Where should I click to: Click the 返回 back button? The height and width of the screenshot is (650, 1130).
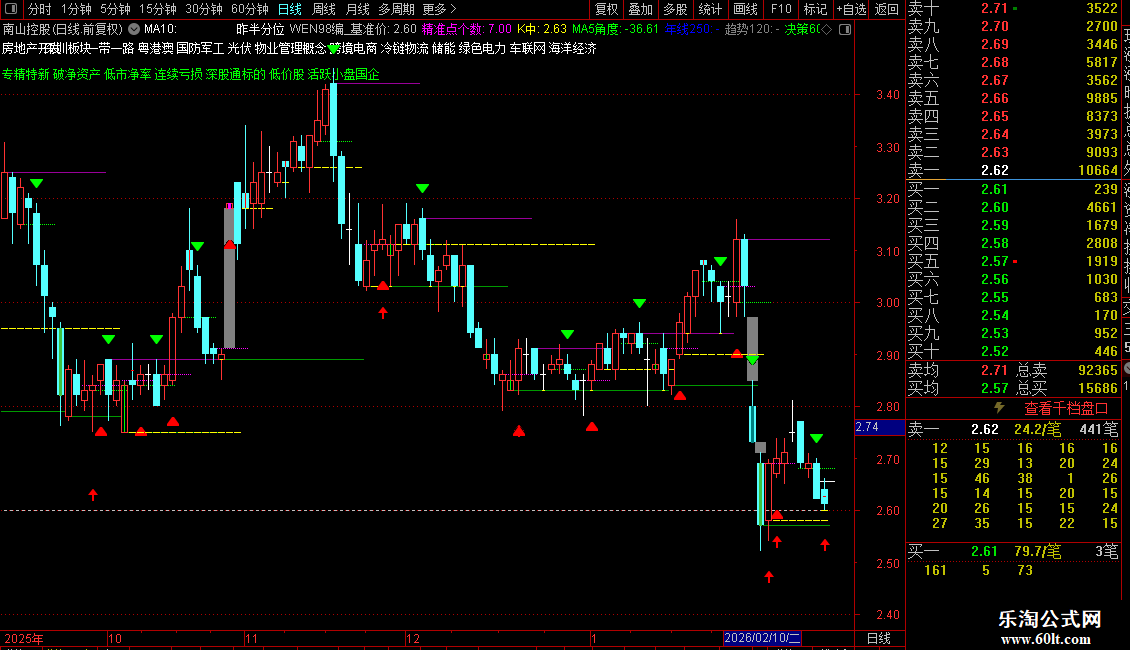[x=886, y=9]
